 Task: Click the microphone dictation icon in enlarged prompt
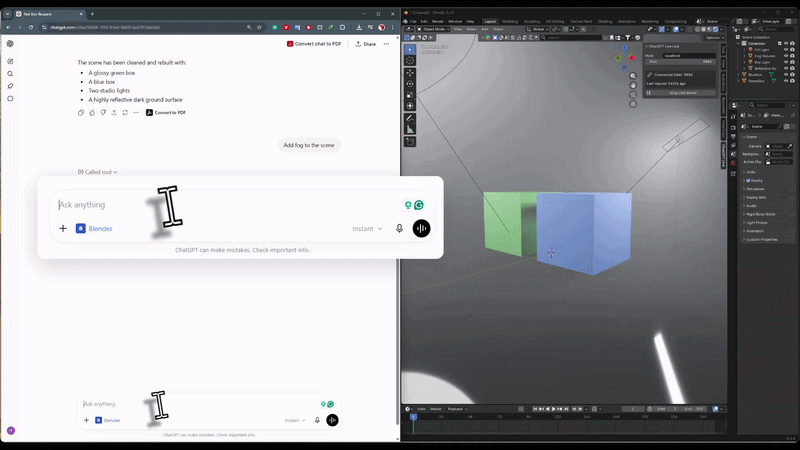[399, 229]
